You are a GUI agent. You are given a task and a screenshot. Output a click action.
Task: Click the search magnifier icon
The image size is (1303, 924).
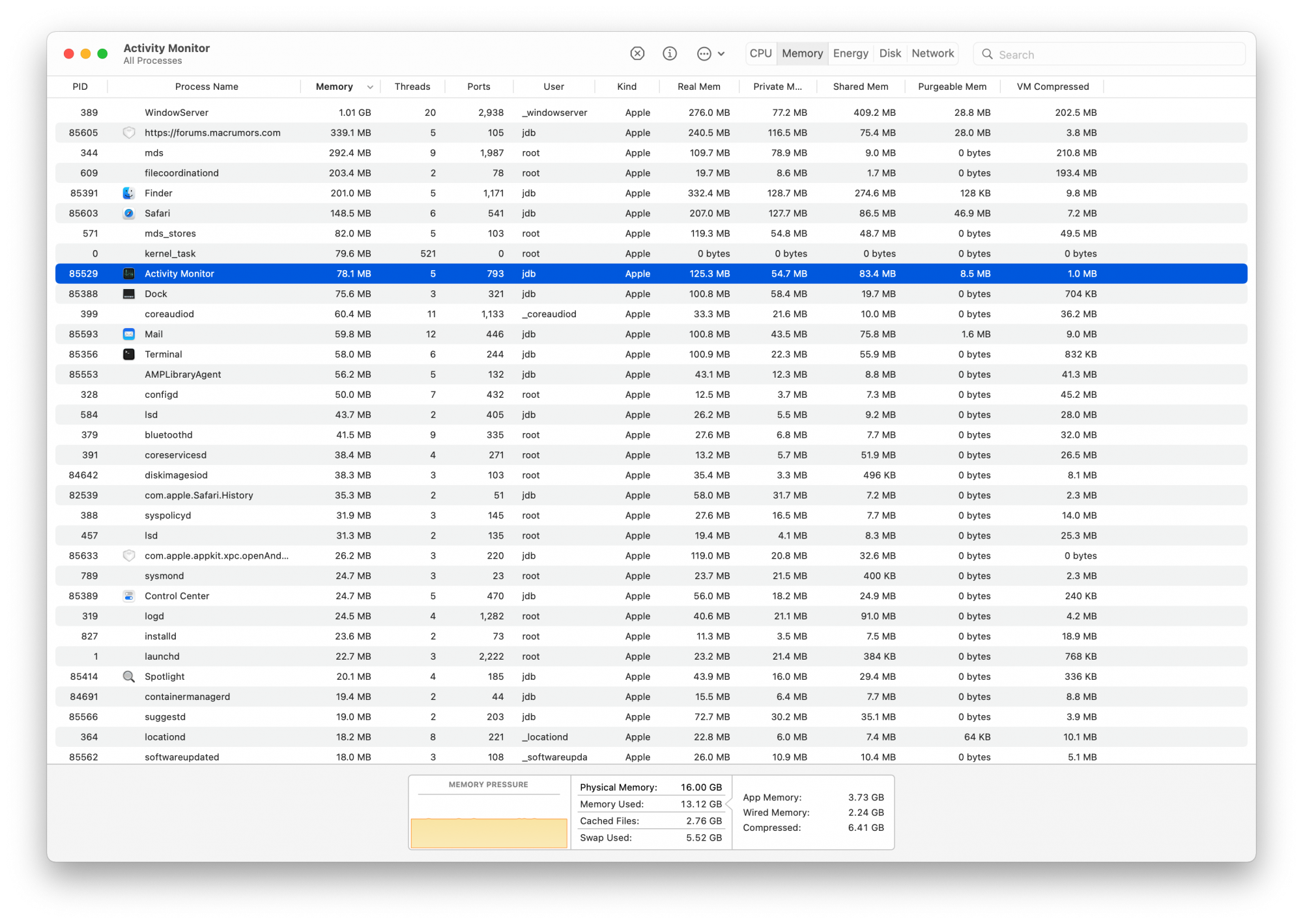(987, 54)
